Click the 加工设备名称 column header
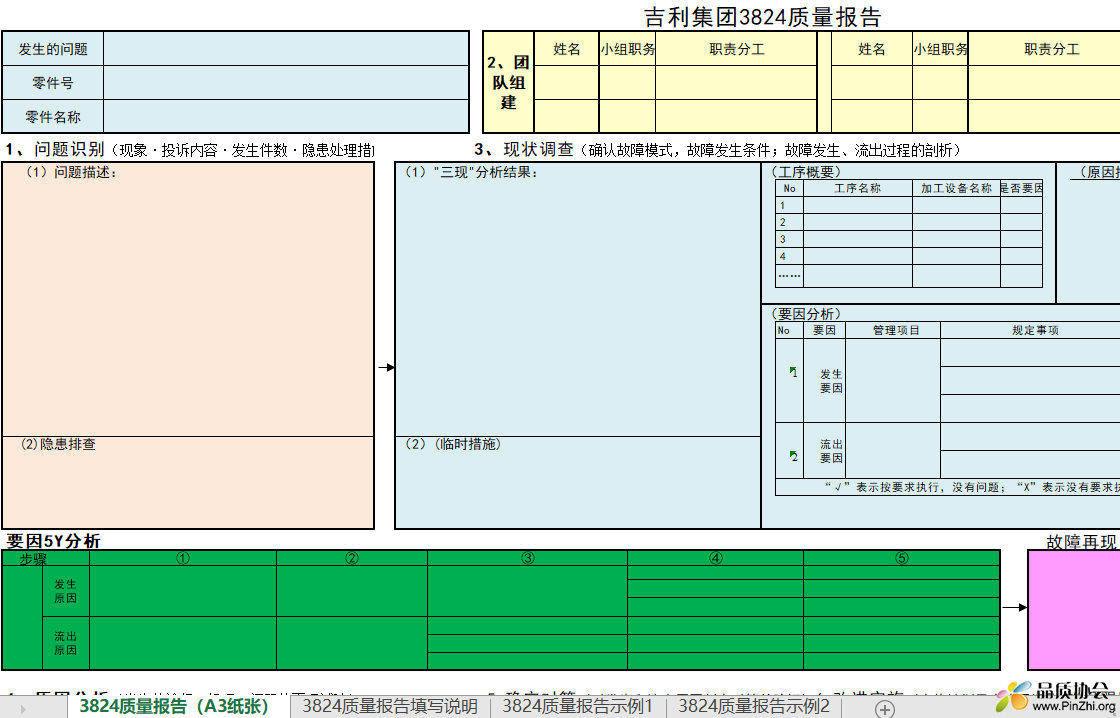This screenshot has width=1120, height=718. [x=956, y=189]
